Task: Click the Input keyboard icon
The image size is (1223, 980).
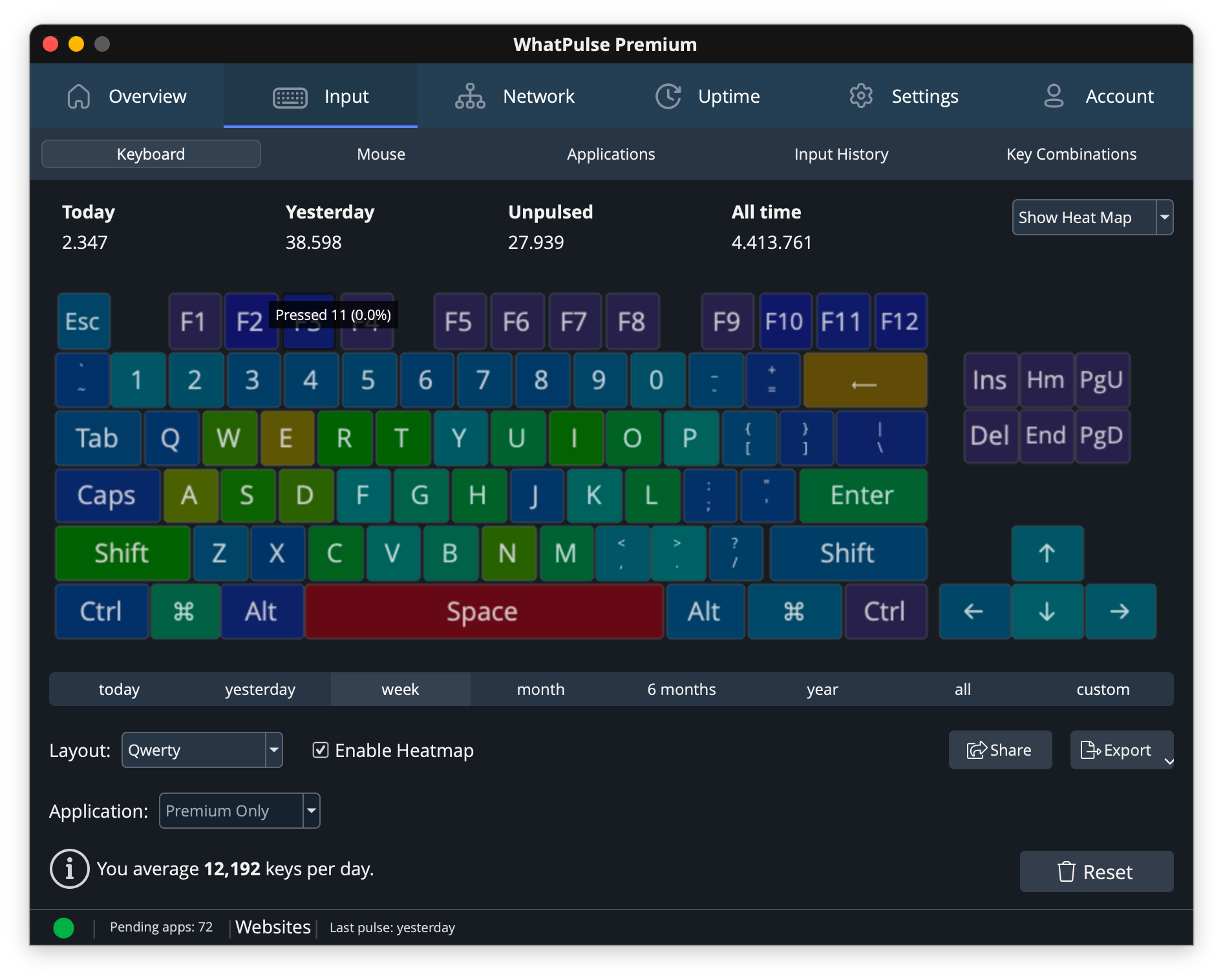Action: 290,97
